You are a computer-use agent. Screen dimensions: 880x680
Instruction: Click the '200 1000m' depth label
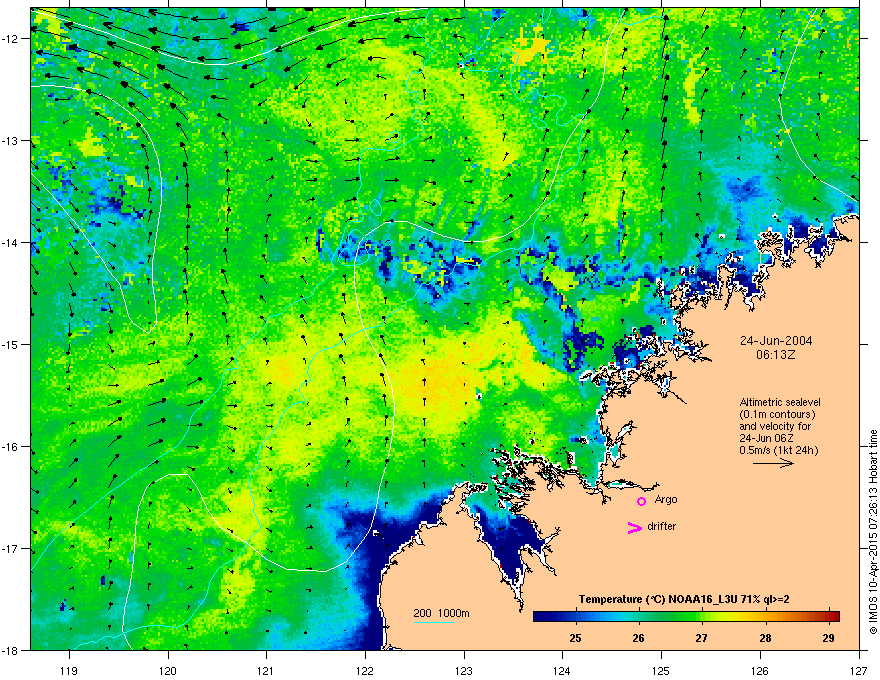441,613
